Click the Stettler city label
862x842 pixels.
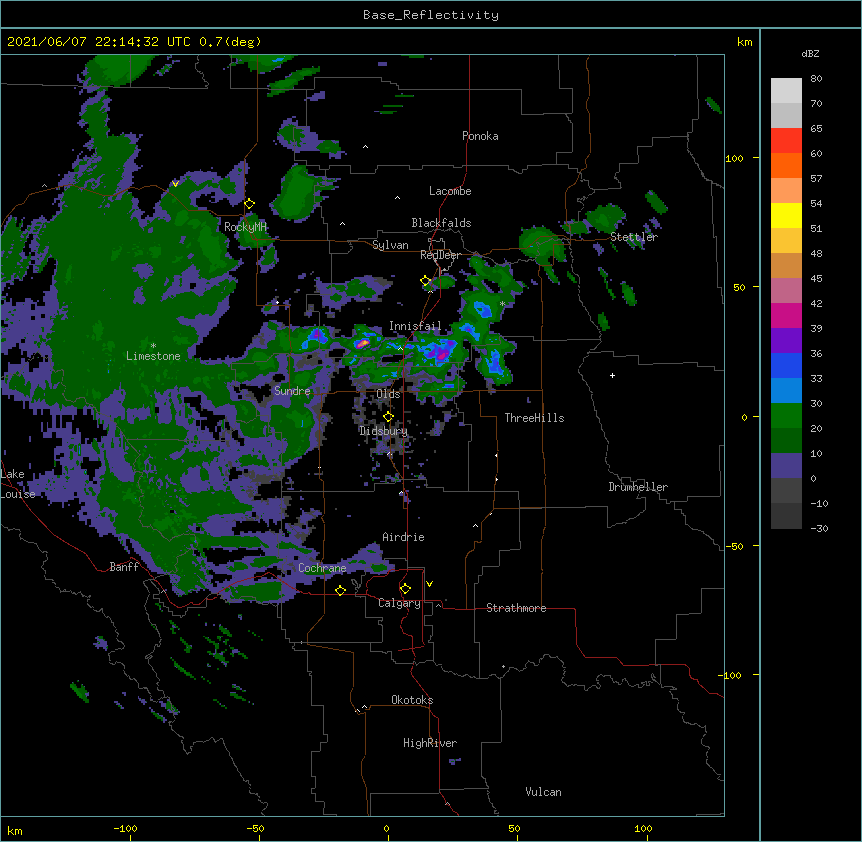[634, 237]
